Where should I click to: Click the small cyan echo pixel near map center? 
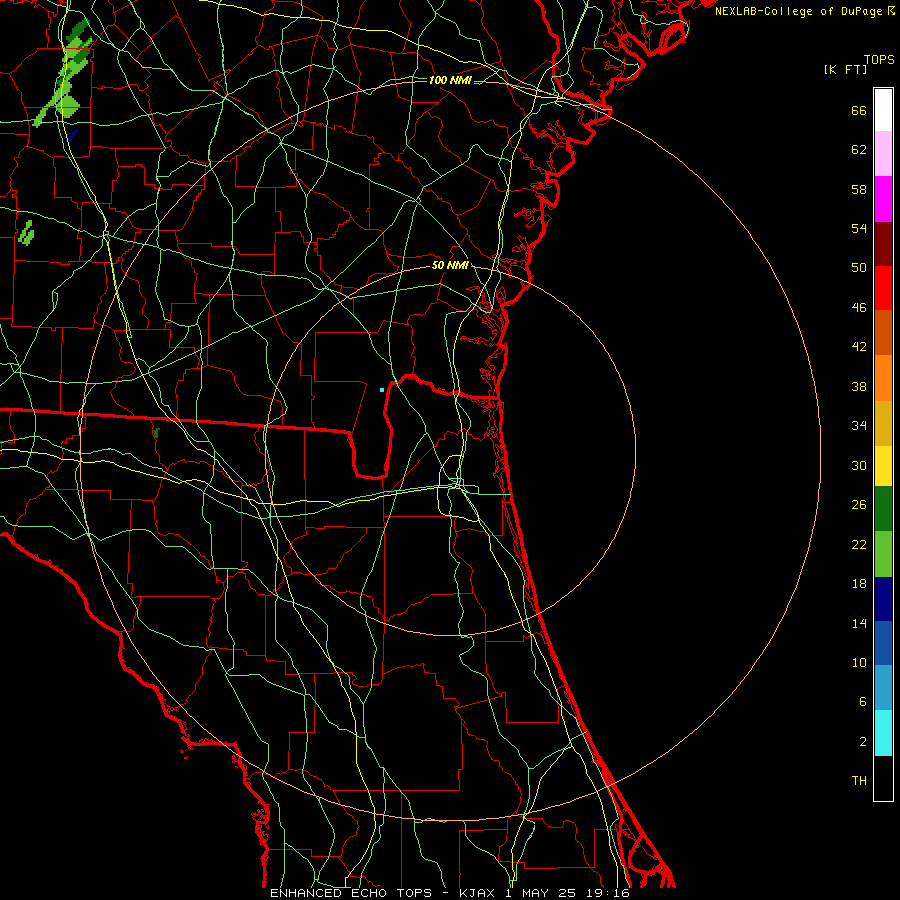pos(382,390)
